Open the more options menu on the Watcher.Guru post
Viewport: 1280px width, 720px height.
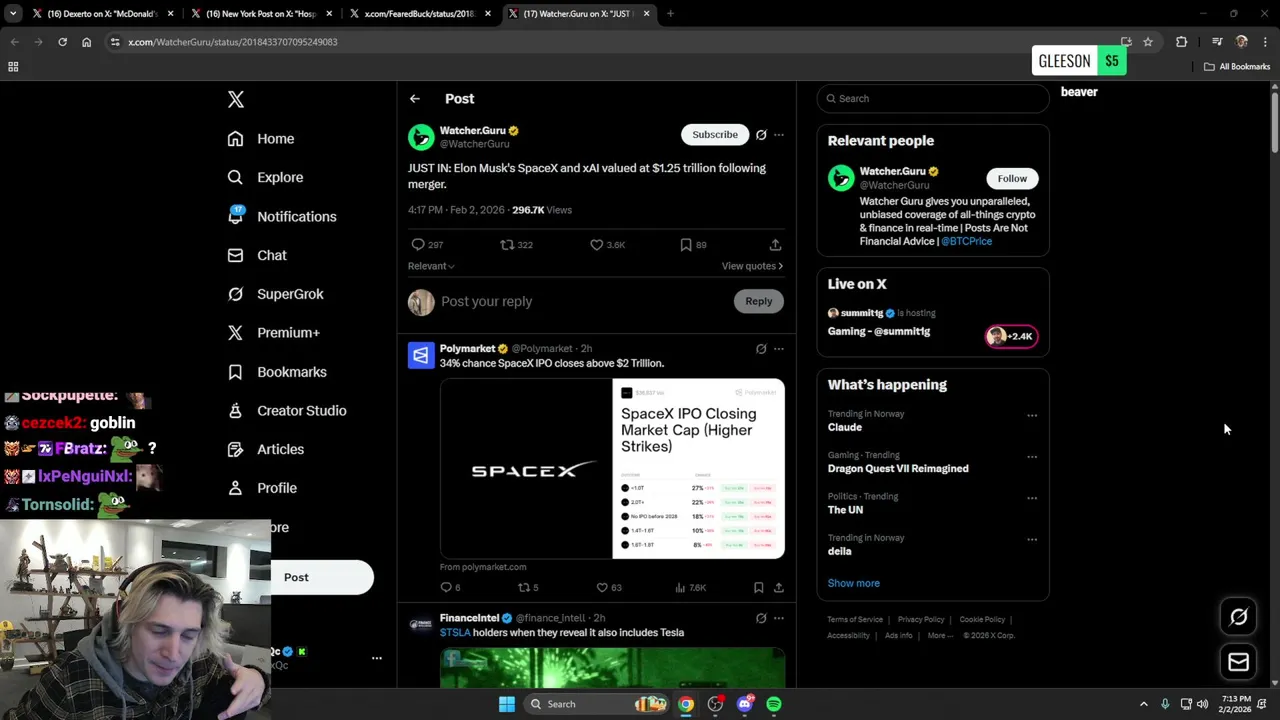[x=779, y=135]
